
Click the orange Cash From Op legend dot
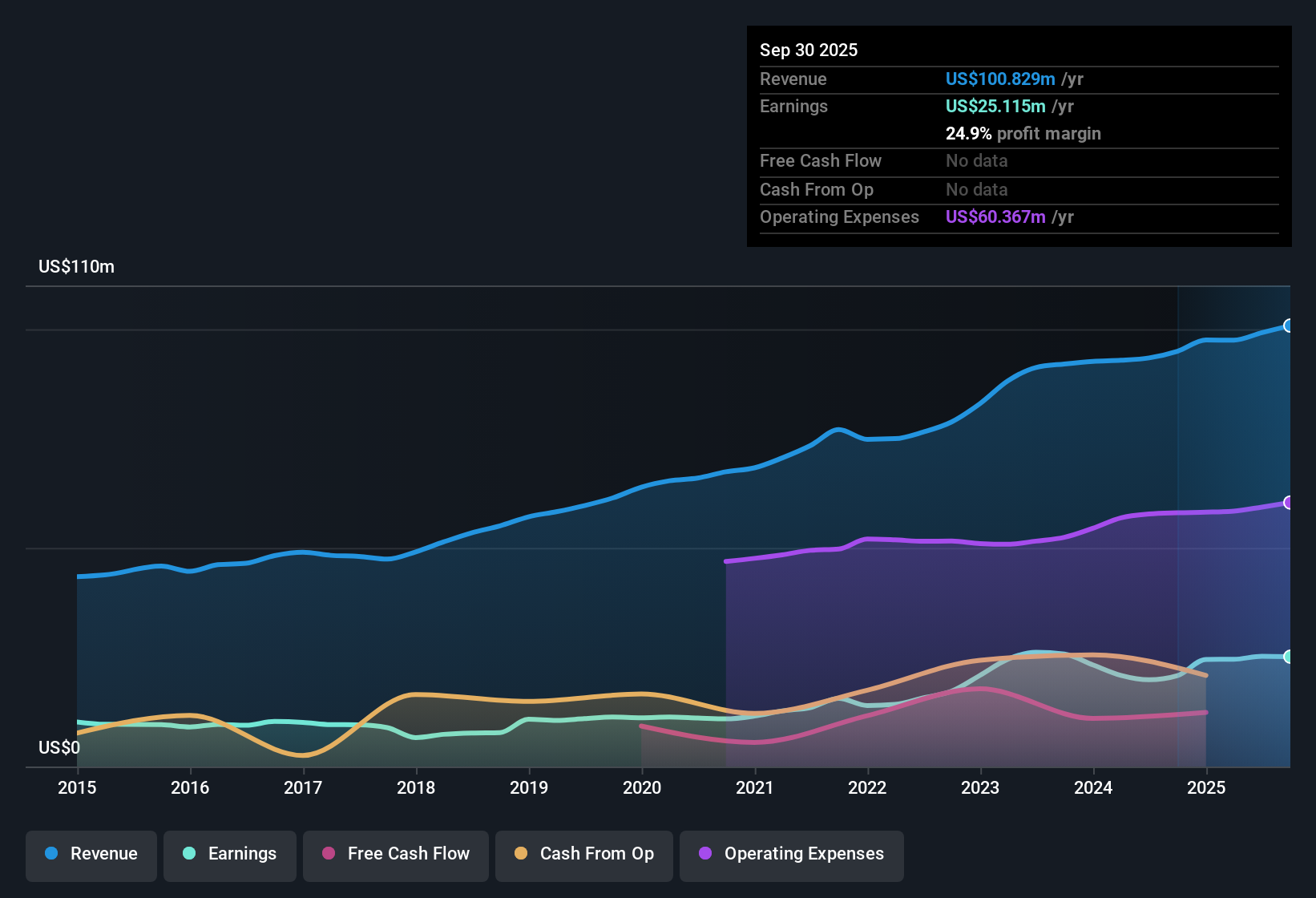point(520,854)
